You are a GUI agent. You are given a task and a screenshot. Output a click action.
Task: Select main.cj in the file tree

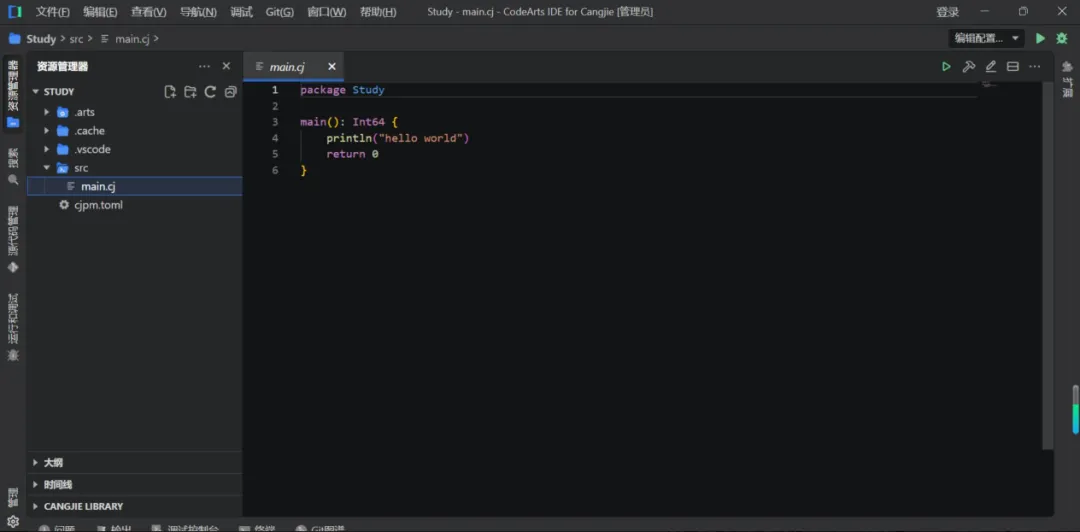pyautogui.click(x=134, y=186)
